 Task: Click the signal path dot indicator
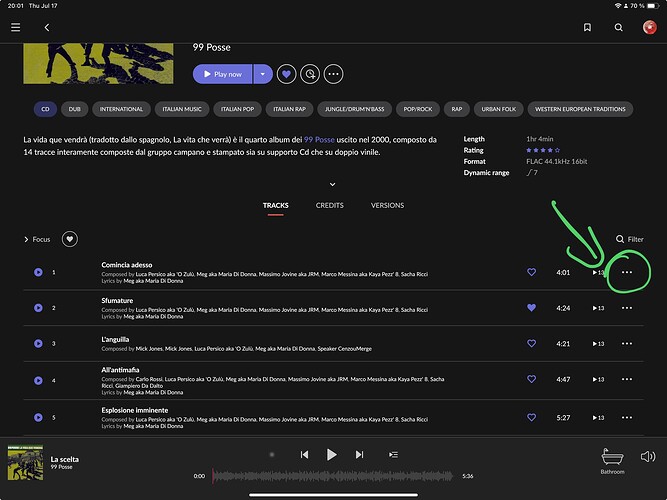click(x=272, y=454)
